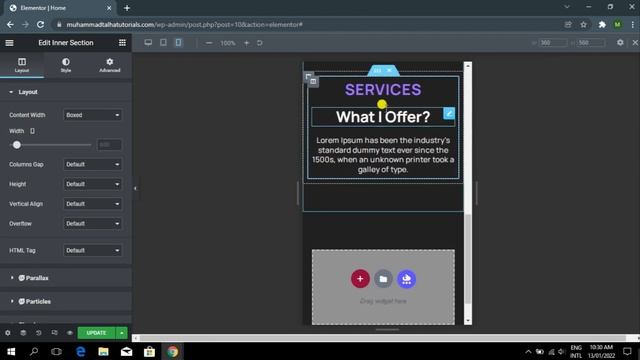Go back in browser
This screenshot has width=640, height=360.
pyautogui.click(x=10, y=24)
